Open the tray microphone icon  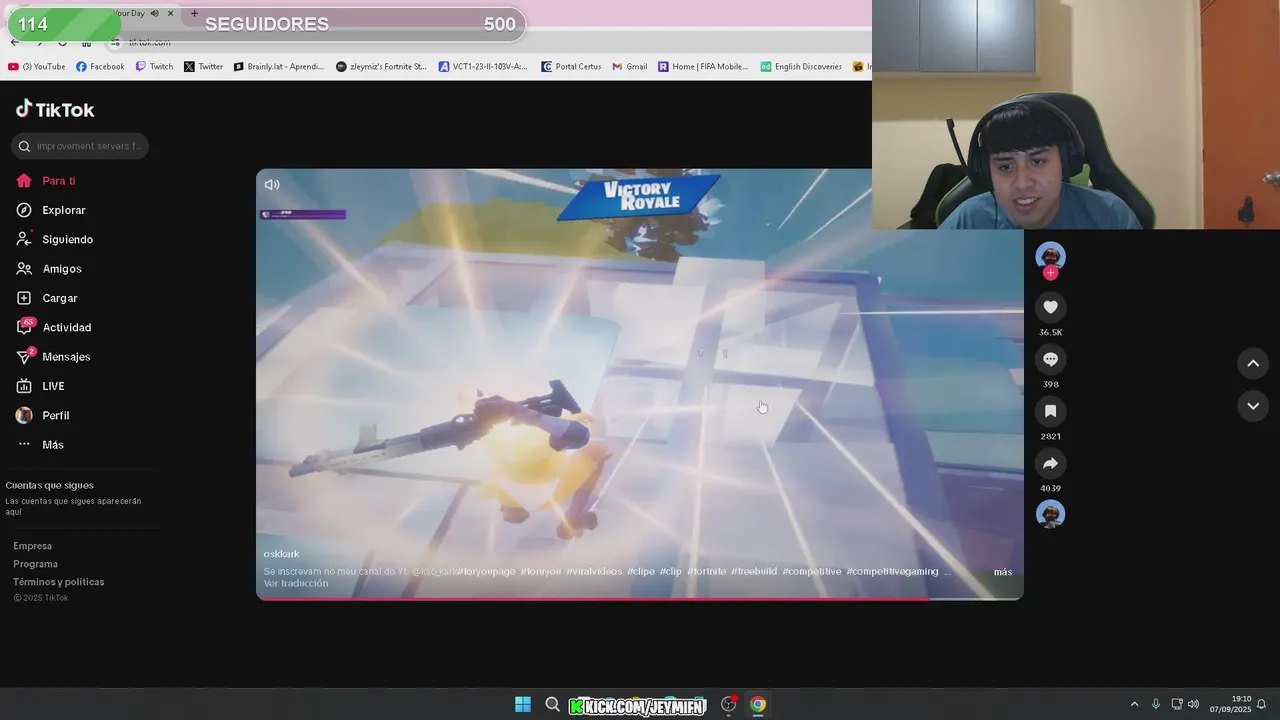pos(1156,705)
